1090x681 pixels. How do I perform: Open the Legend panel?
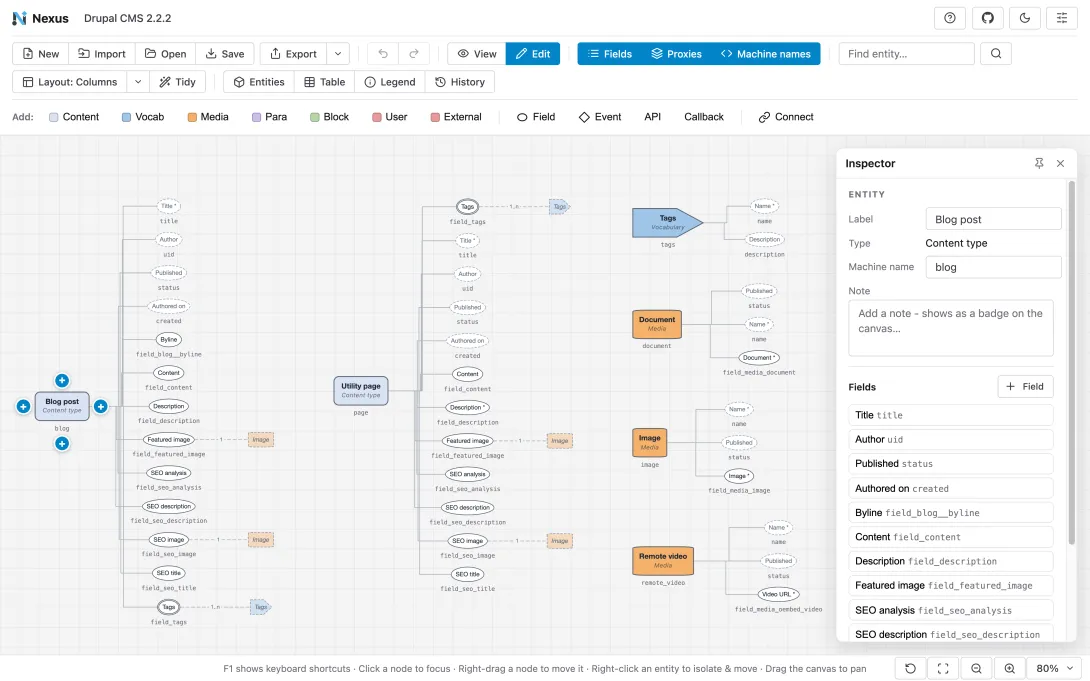point(389,82)
